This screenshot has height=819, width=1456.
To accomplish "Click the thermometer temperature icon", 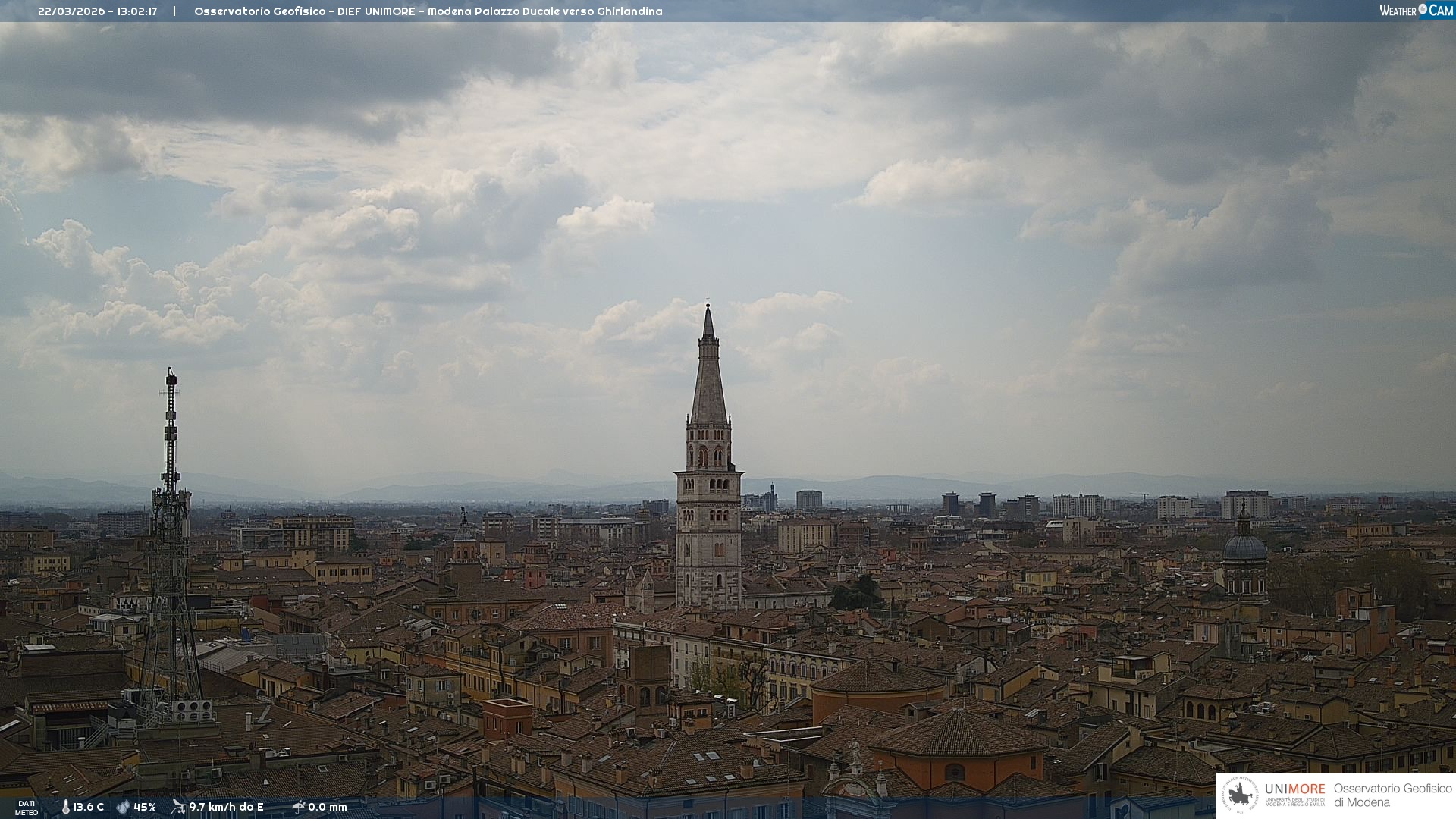I will 66,807.
